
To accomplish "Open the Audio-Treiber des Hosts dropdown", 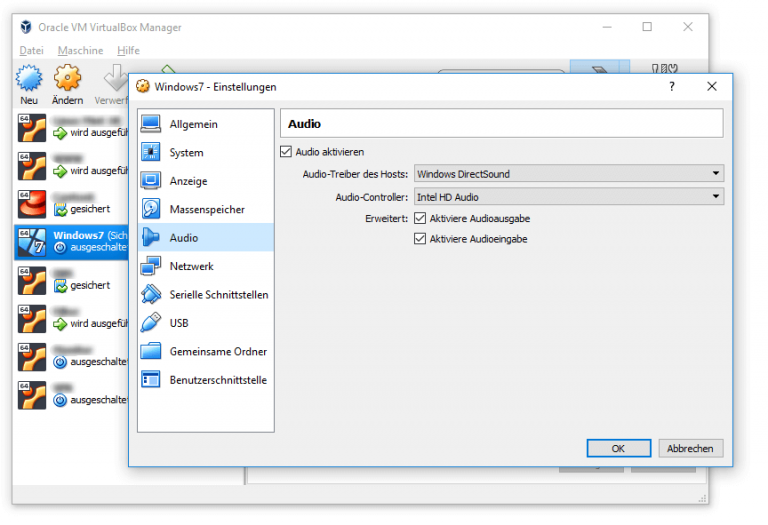I will coord(569,173).
